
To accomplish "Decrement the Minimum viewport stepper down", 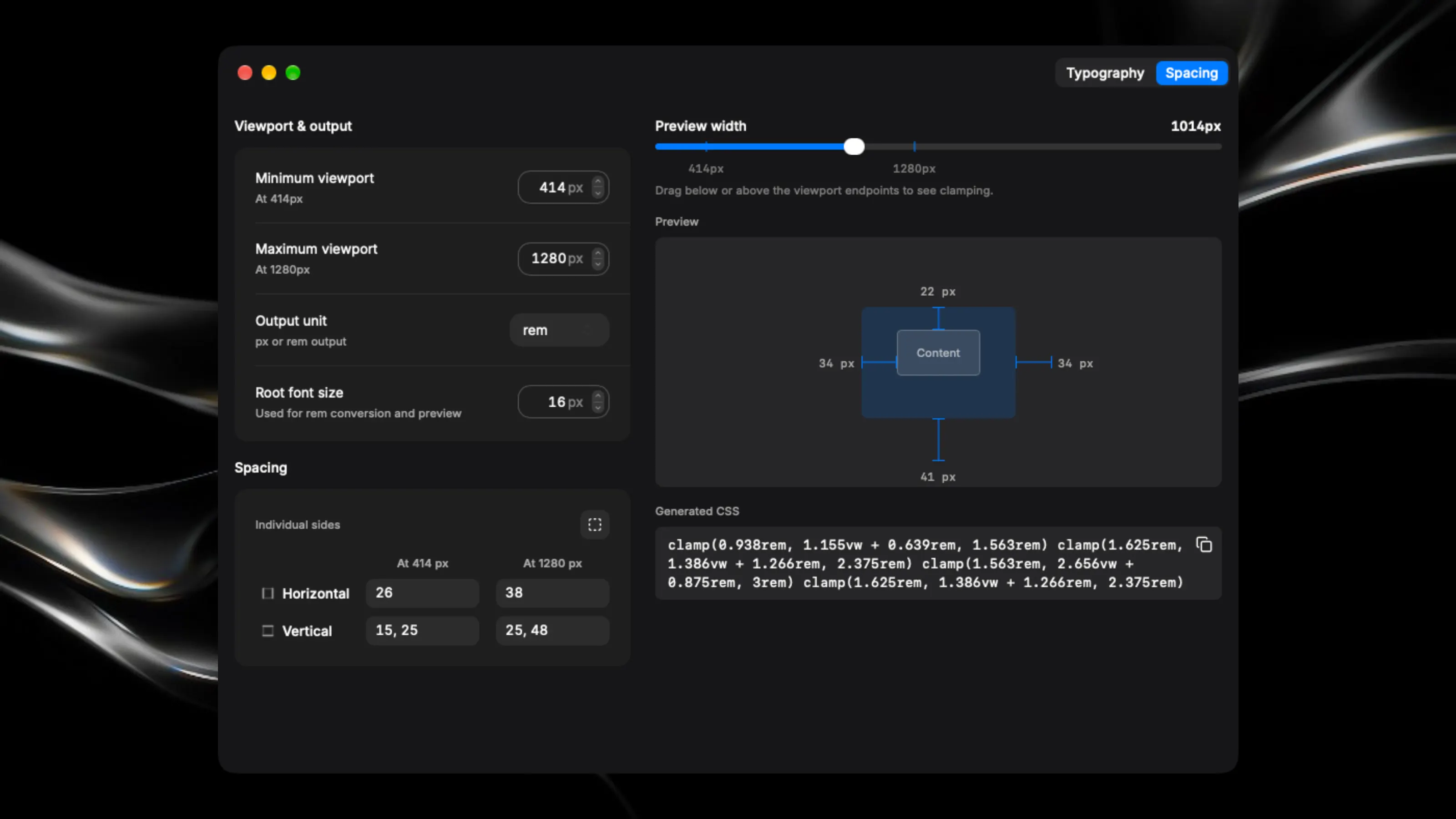I will [598, 193].
